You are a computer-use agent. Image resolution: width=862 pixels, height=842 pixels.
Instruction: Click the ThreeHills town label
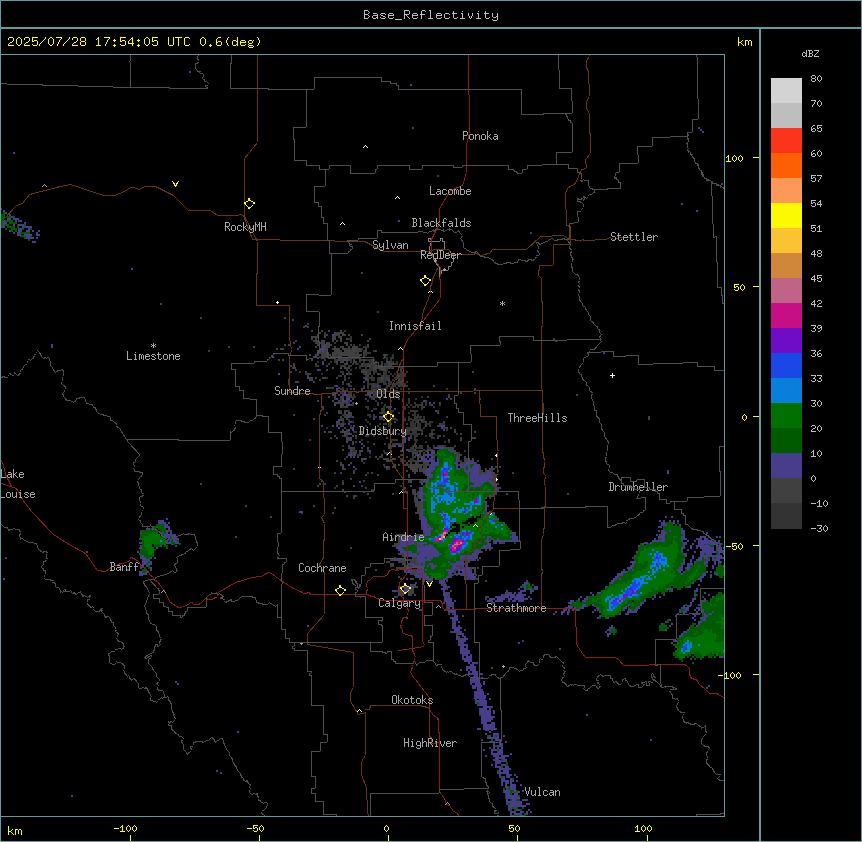pos(537,418)
